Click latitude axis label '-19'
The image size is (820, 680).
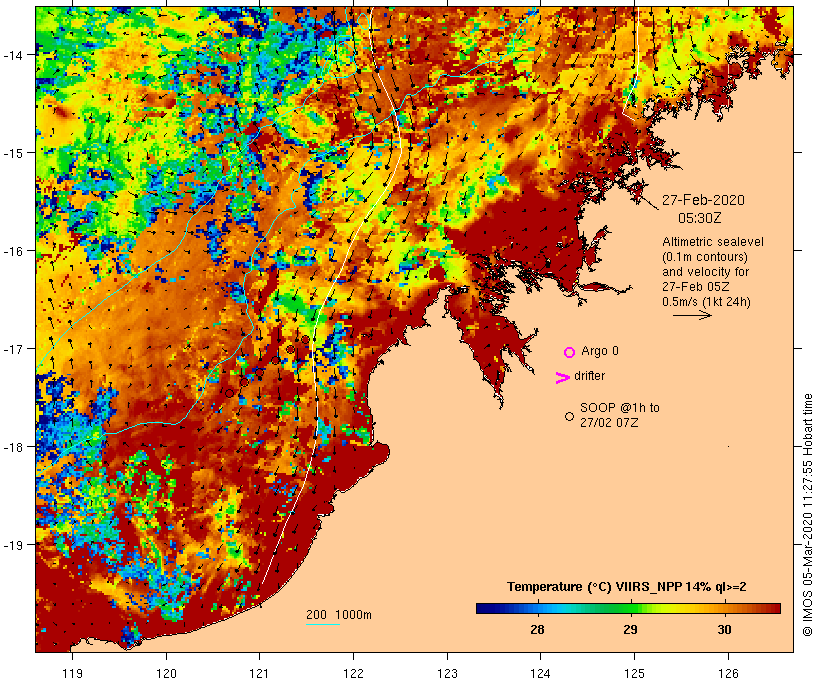12,545
